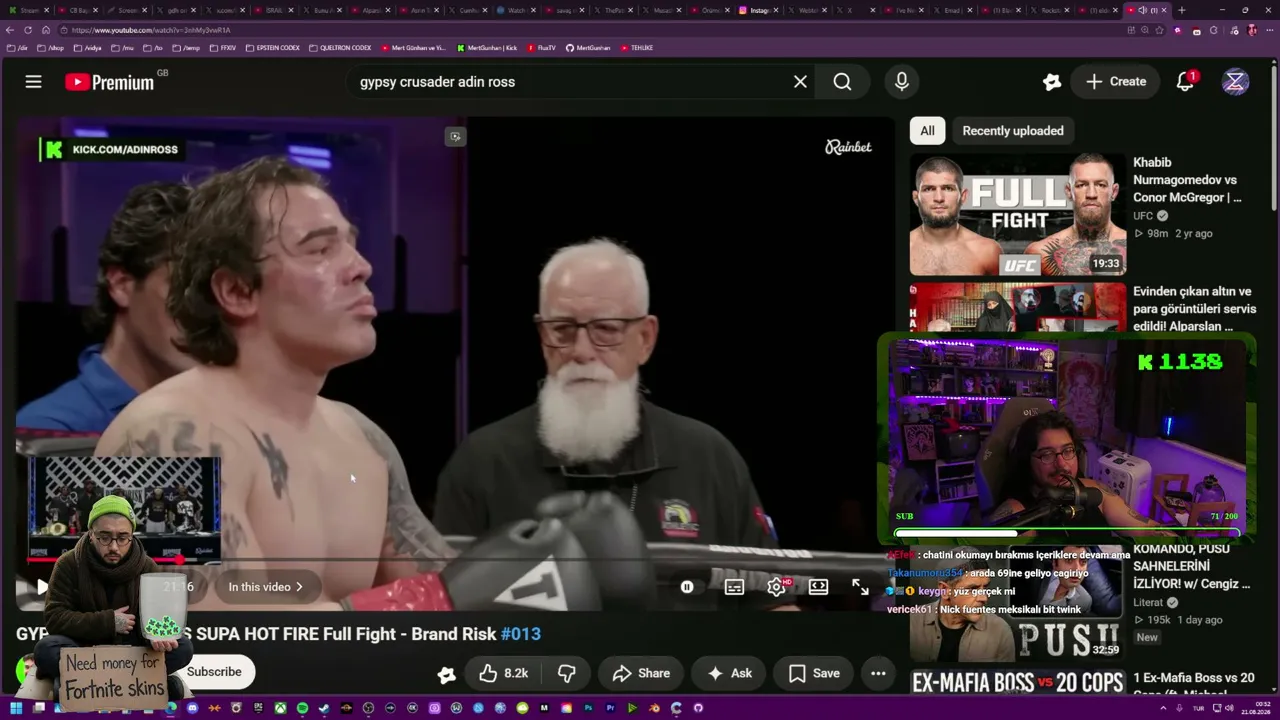
Task: Open player settings gear
Action: pos(776,587)
